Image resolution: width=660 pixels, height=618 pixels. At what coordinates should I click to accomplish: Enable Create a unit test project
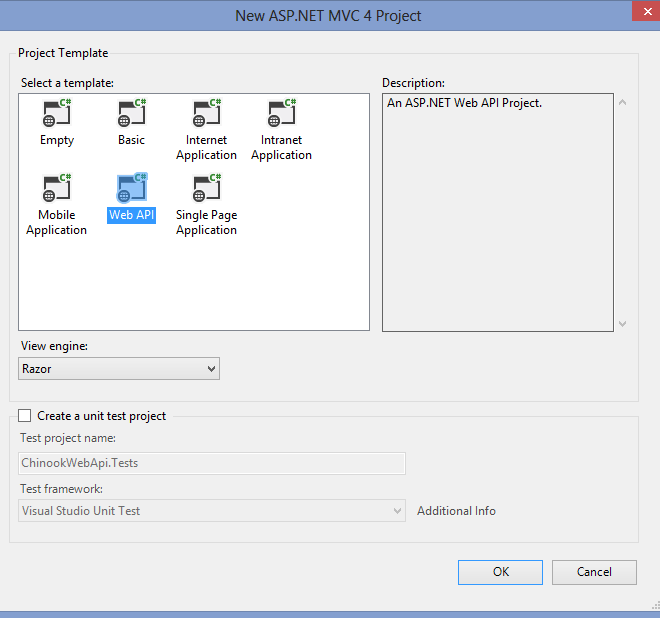[x=24, y=416]
